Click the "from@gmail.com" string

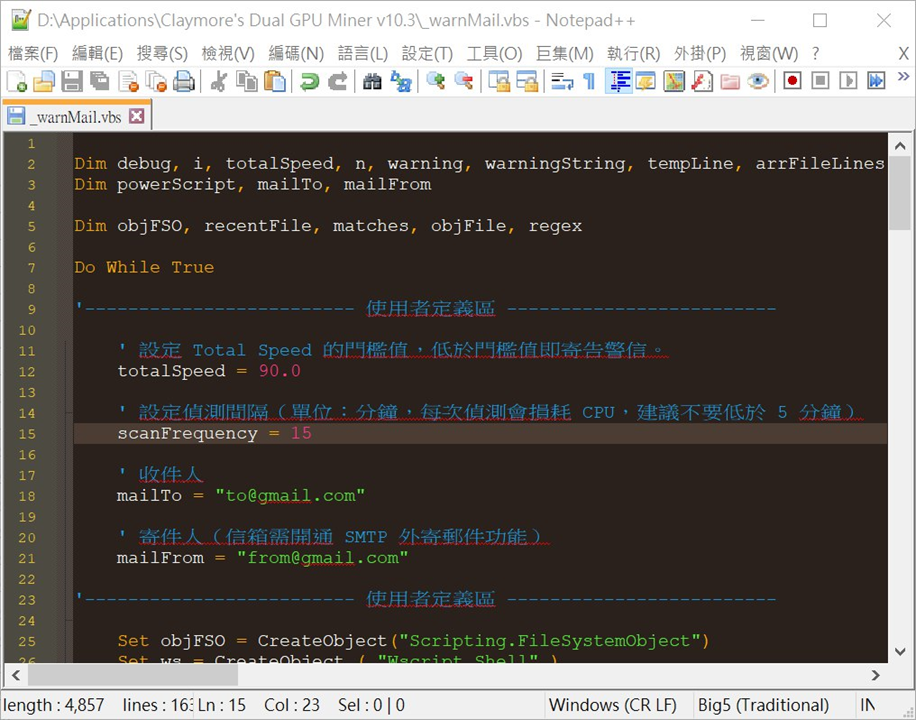click(322, 558)
